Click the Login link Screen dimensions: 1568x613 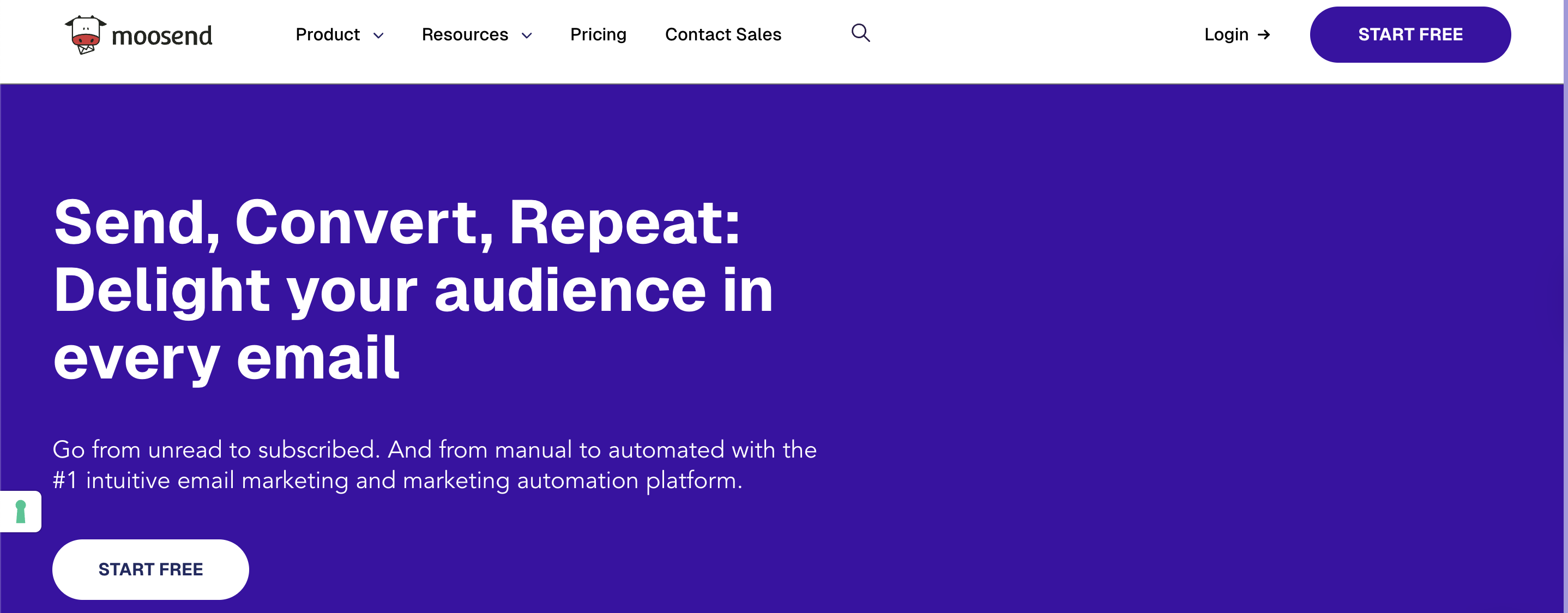1226,35
